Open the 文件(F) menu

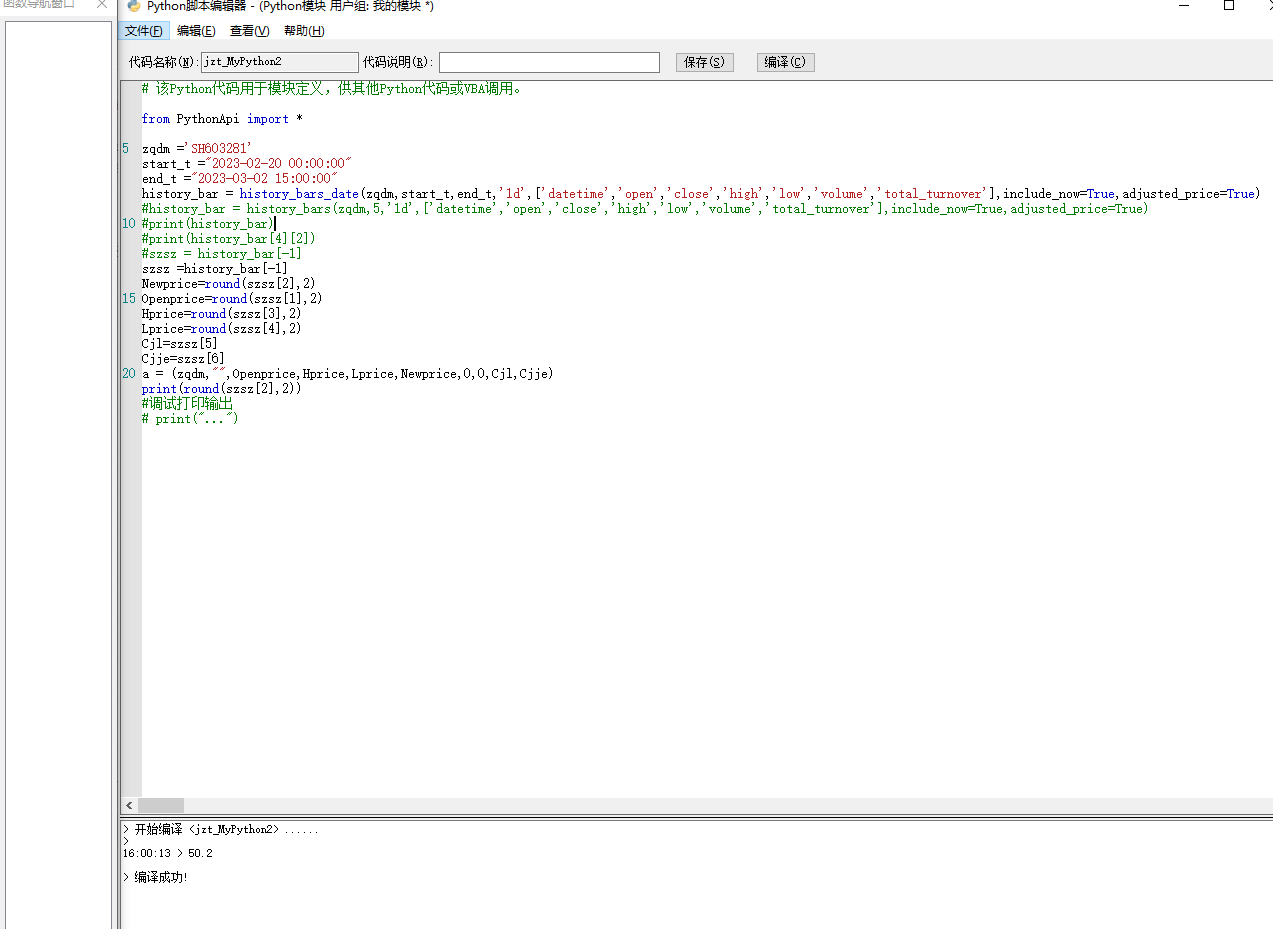[144, 31]
